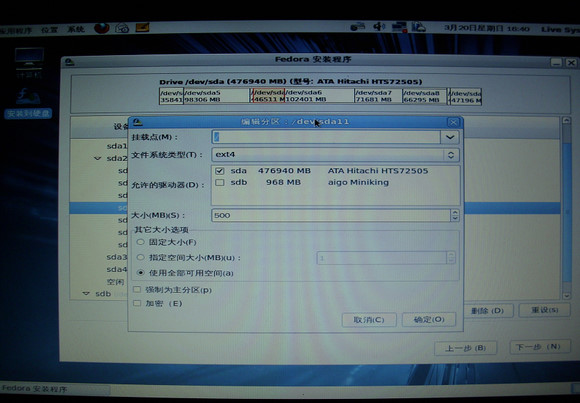Click the Delete (删除) button
This screenshot has width=580, height=403.
click(488, 311)
